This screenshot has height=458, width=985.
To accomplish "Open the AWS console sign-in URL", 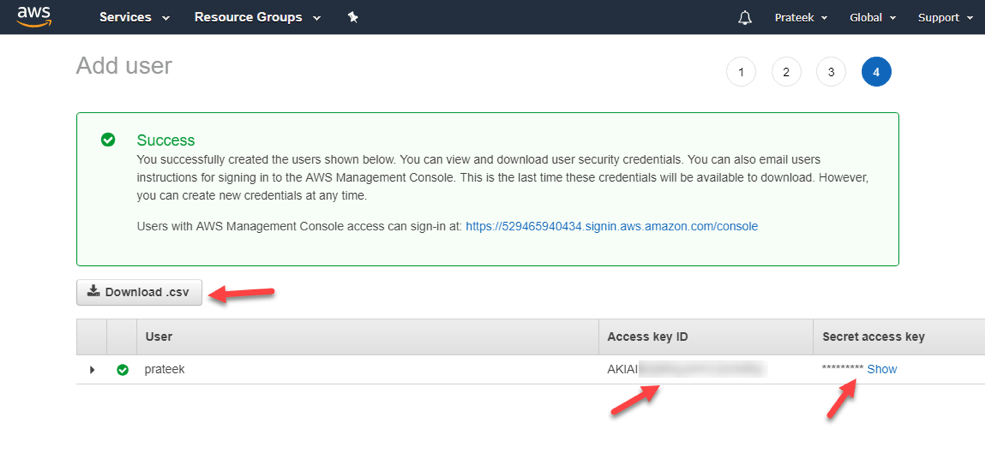I will coord(612,226).
